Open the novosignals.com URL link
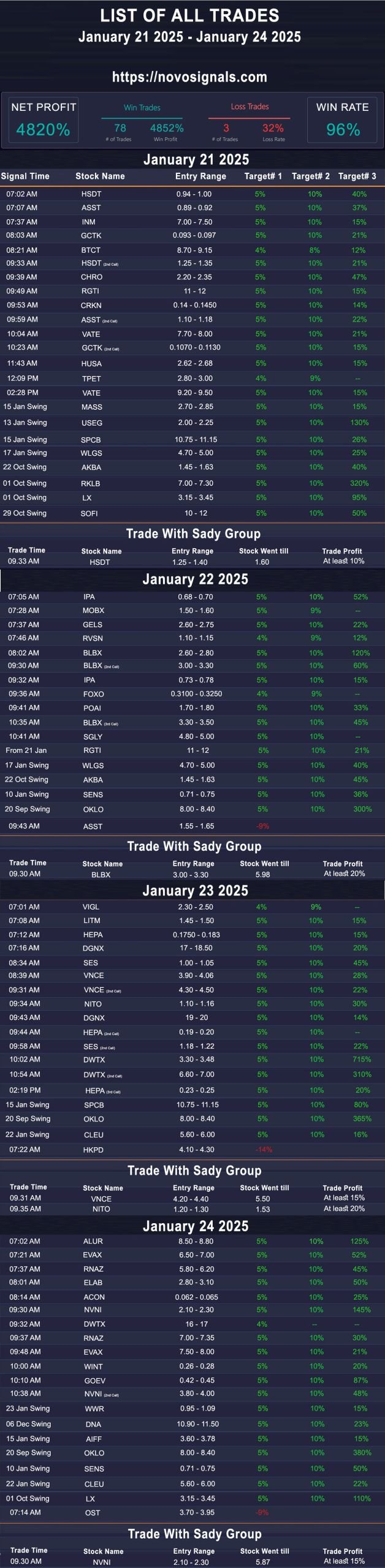The image size is (385, 1568). pos(189,77)
